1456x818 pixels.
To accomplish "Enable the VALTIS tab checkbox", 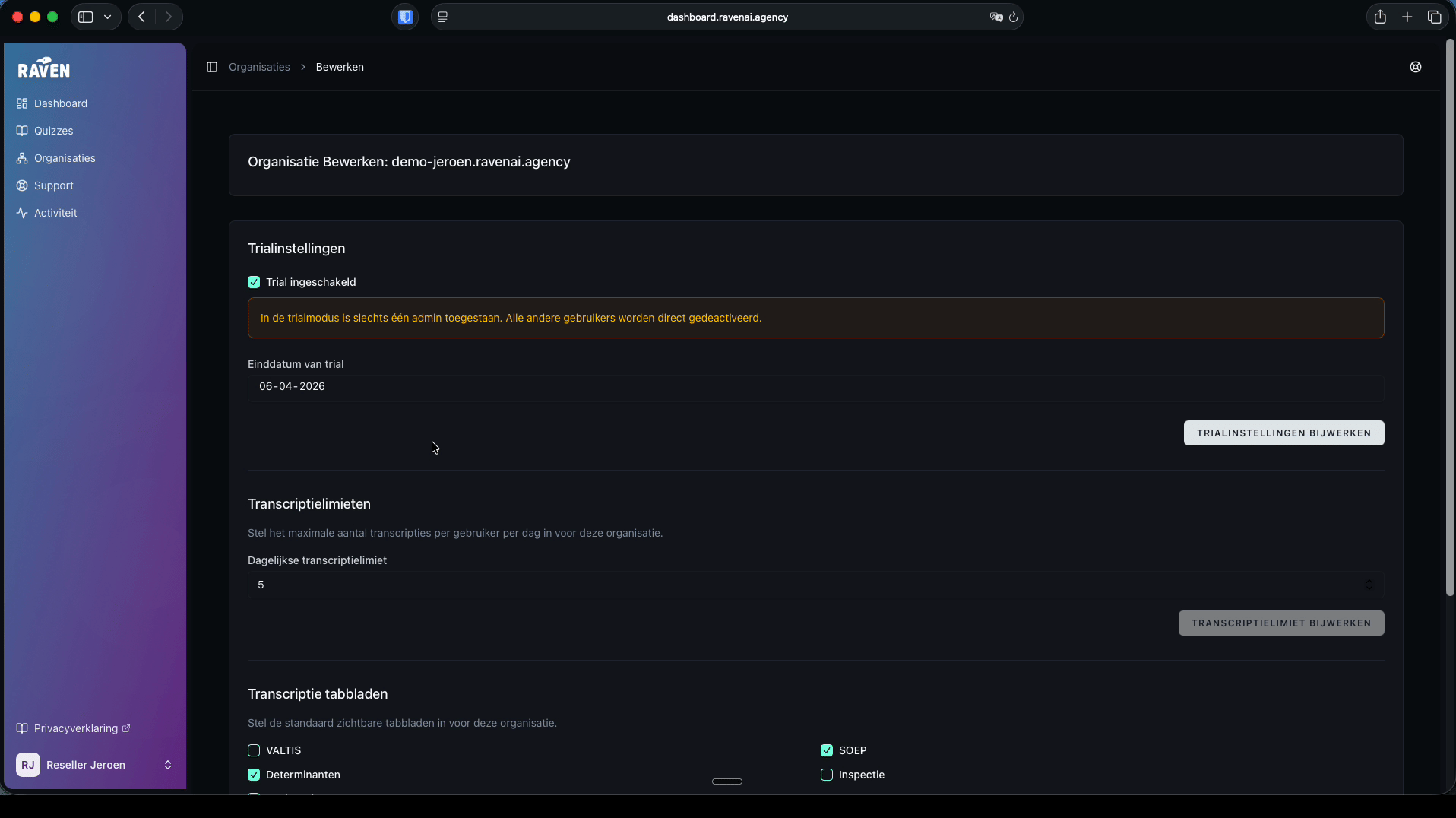I will click(254, 750).
